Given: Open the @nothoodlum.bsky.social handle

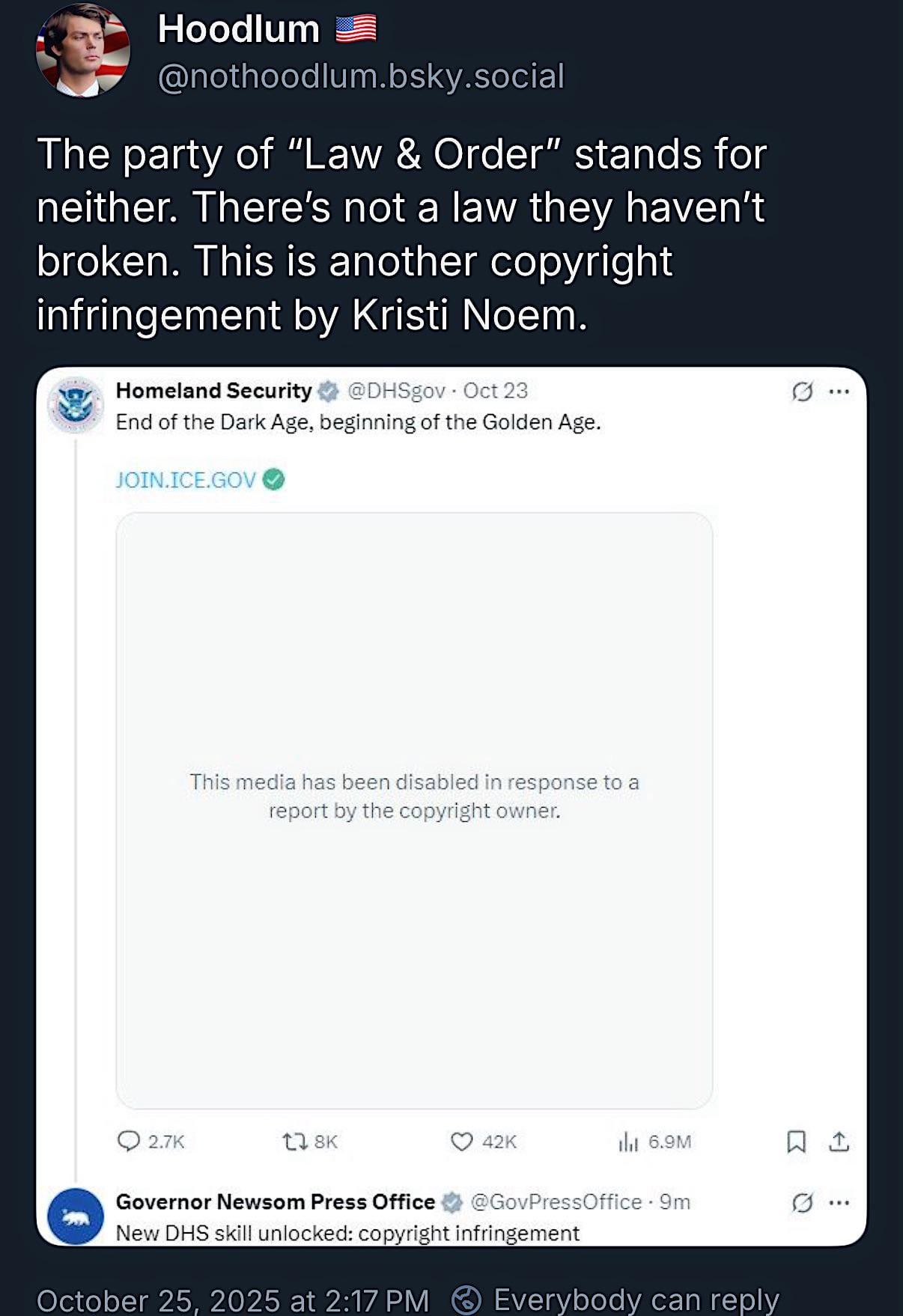Looking at the screenshot, I should 361,76.
